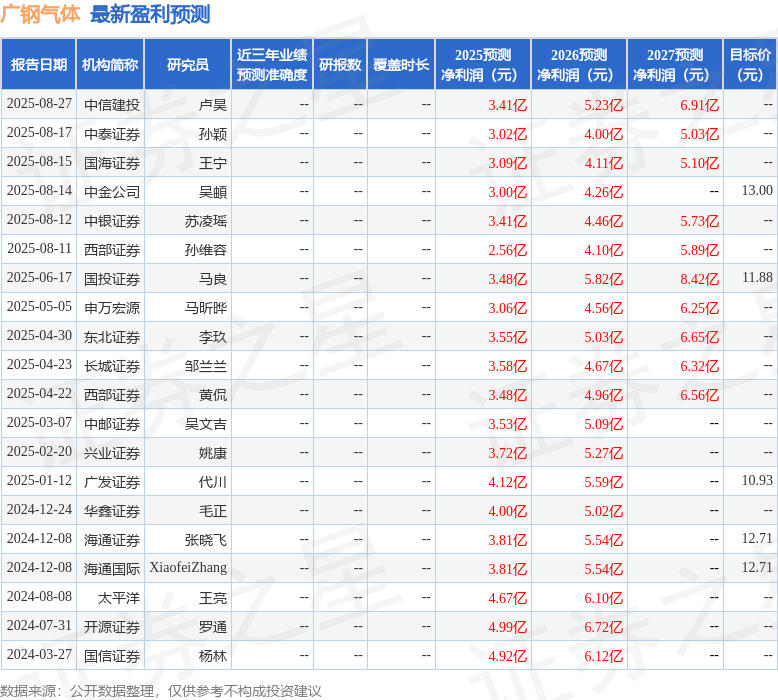
Task: Click researcher name 吴文吉
Action: coord(206,424)
